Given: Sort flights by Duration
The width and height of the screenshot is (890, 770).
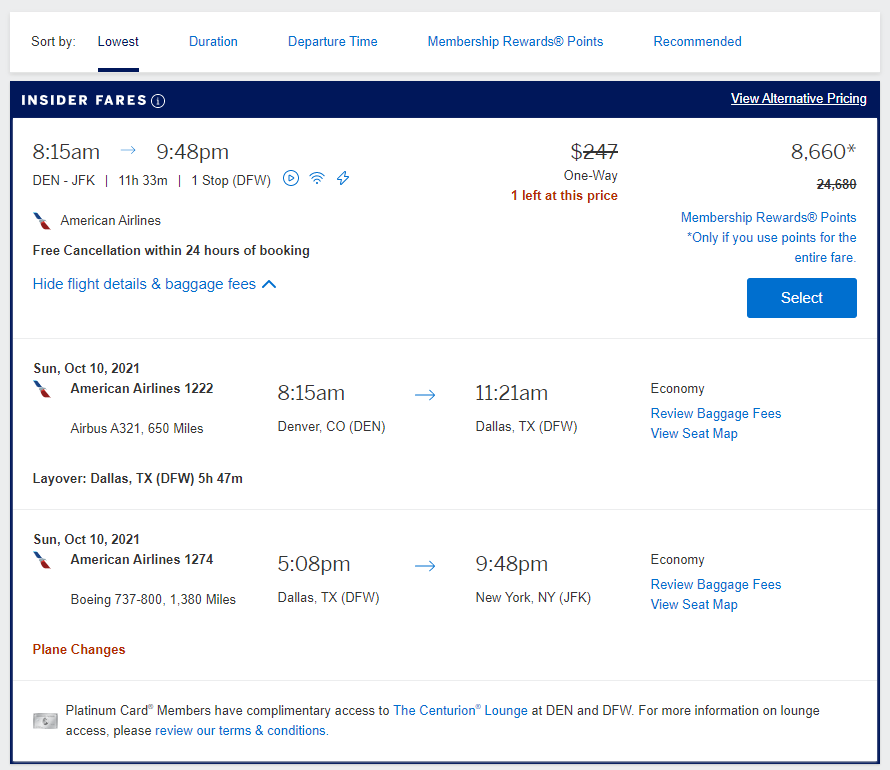Looking at the screenshot, I should (x=213, y=42).
